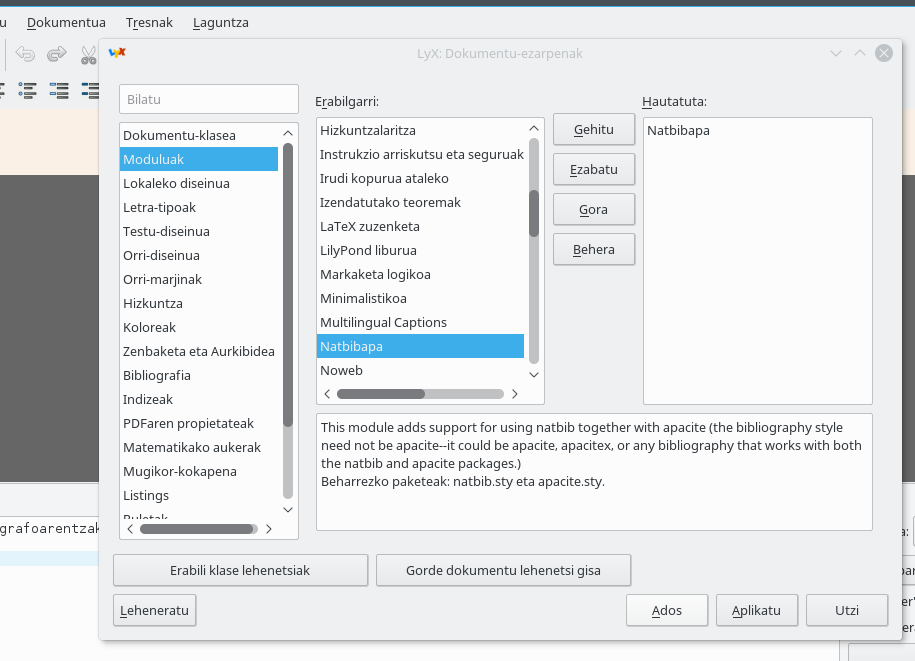Select the Hizkuntzalaritza module
This screenshot has height=661, width=915.
(x=420, y=130)
